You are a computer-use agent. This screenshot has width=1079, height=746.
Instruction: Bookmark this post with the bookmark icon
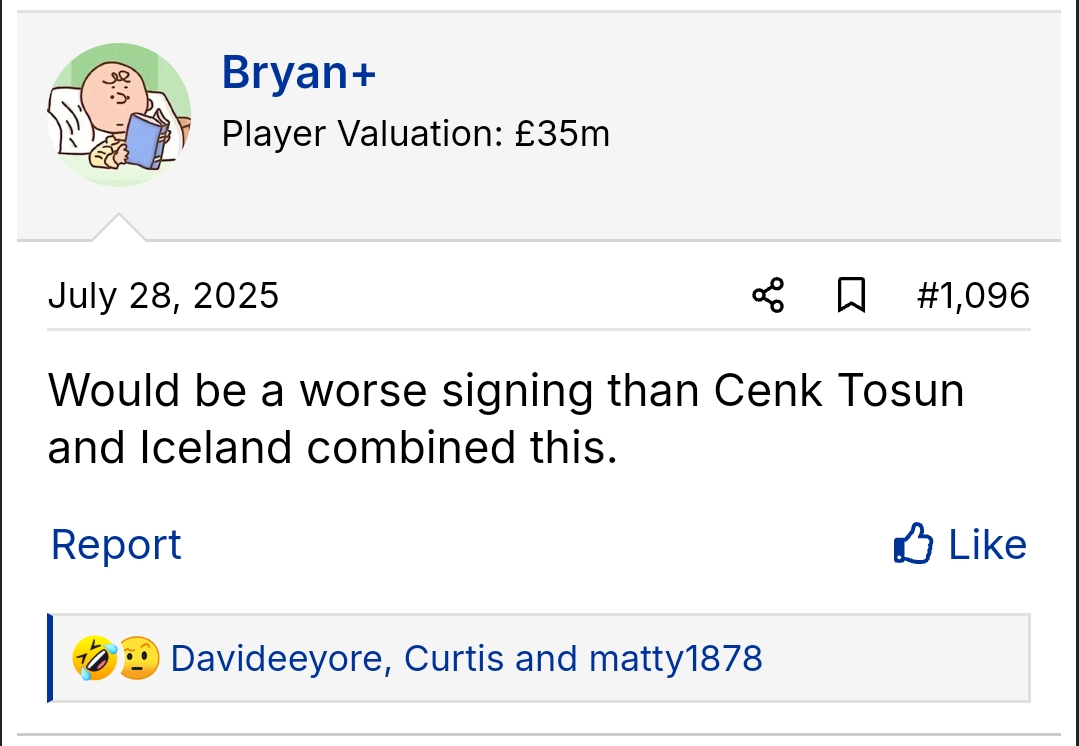coord(851,296)
